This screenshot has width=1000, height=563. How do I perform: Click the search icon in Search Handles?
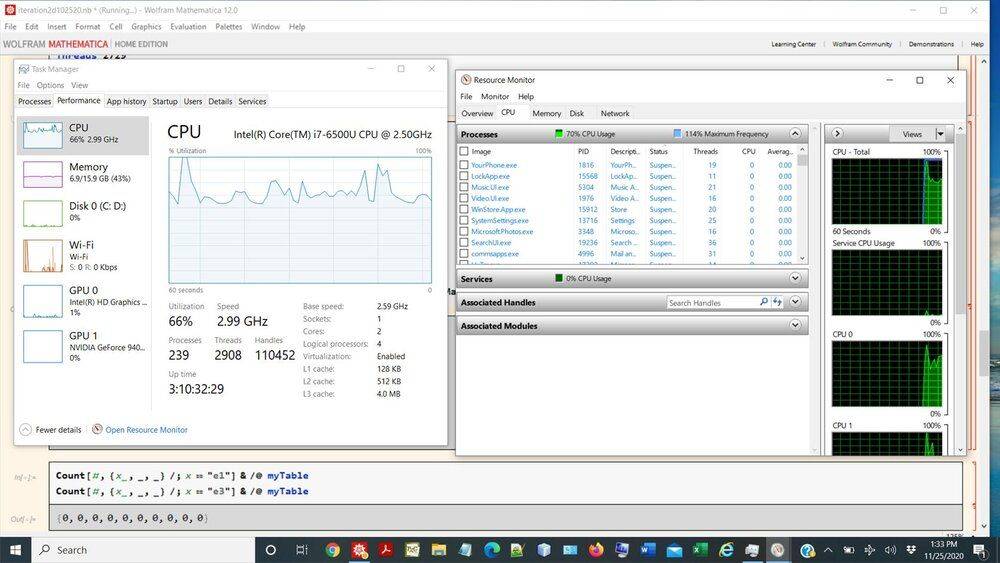click(x=764, y=302)
